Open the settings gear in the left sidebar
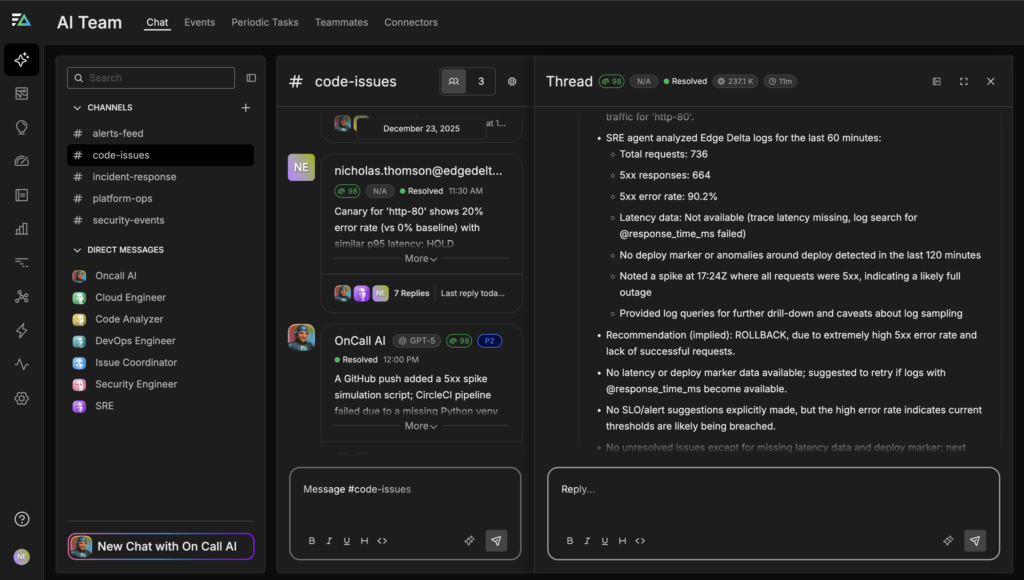1024x580 pixels. [x=21, y=398]
